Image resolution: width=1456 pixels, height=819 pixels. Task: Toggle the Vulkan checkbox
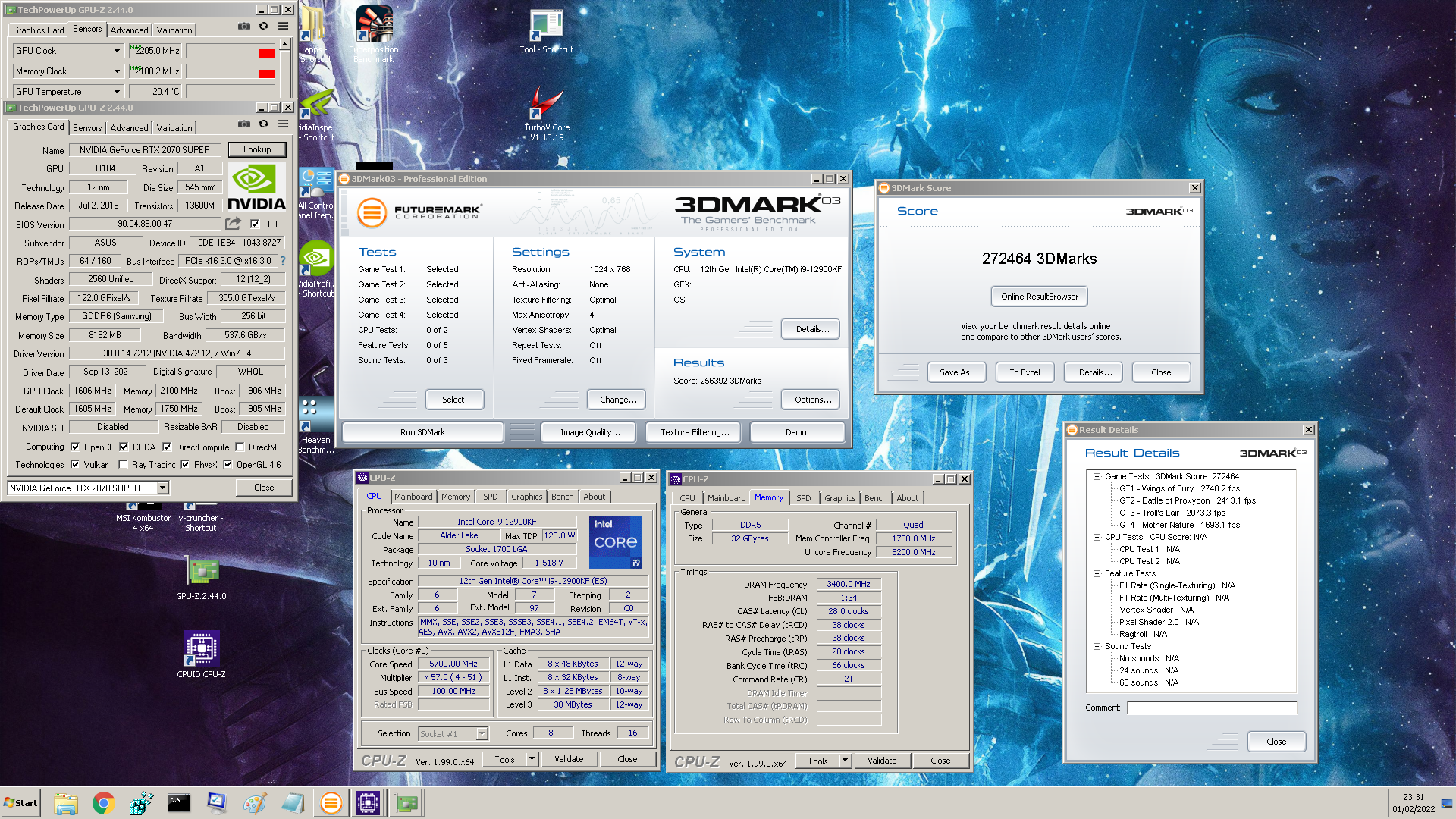click(x=75, y=464)
